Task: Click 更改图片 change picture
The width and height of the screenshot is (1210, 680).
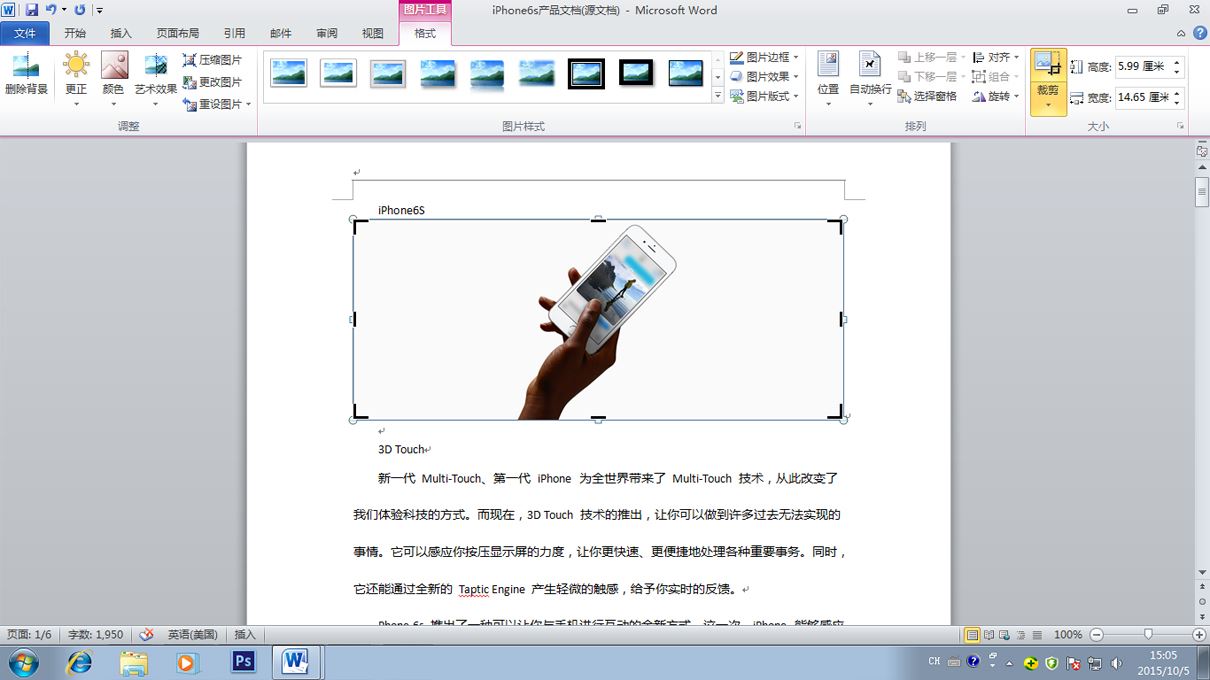Action: (x=212, y=82)
